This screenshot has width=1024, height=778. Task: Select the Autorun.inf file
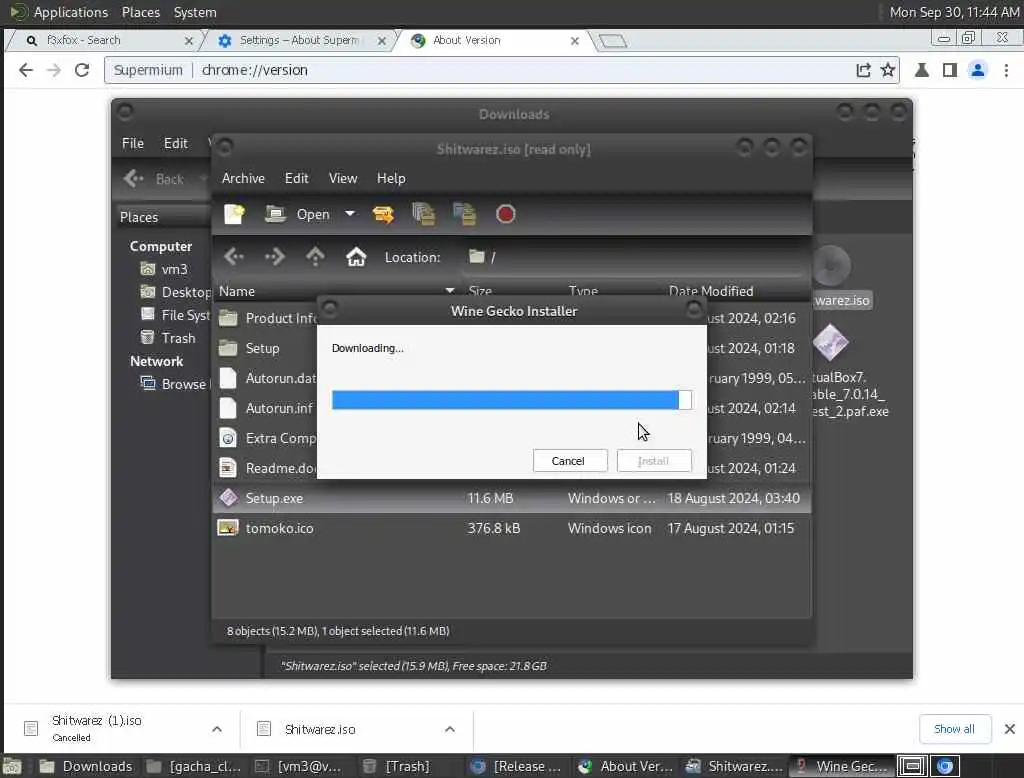266,408
